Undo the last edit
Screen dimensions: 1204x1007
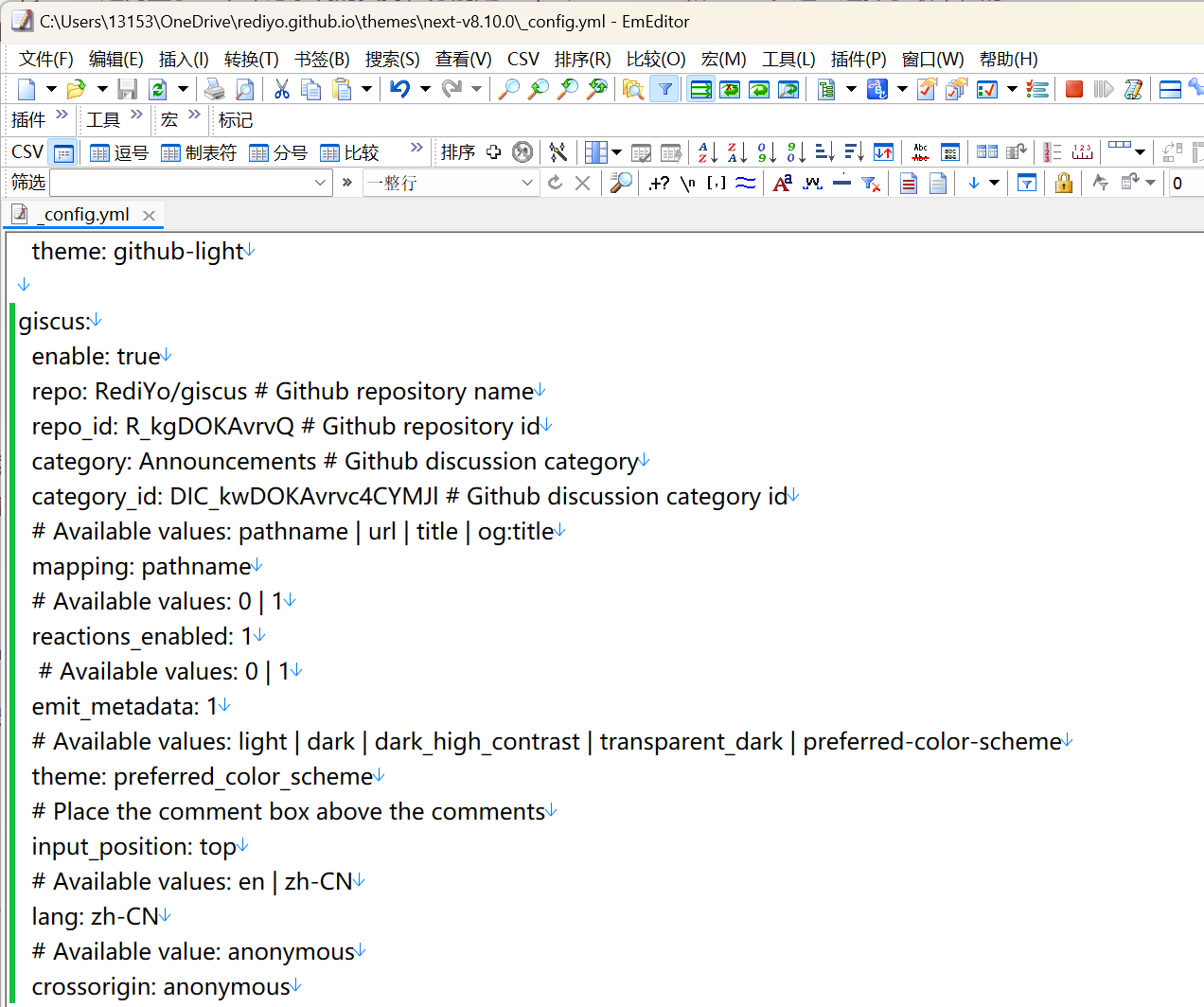(x=400, y=89)
